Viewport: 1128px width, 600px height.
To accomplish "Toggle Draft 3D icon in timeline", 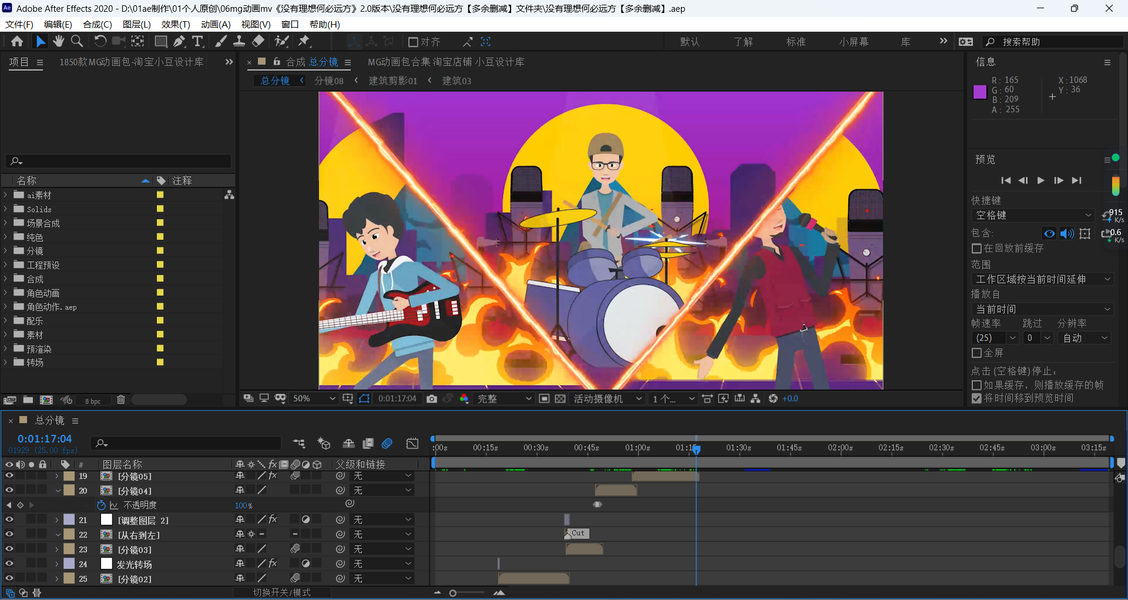I will coord(324,444).
